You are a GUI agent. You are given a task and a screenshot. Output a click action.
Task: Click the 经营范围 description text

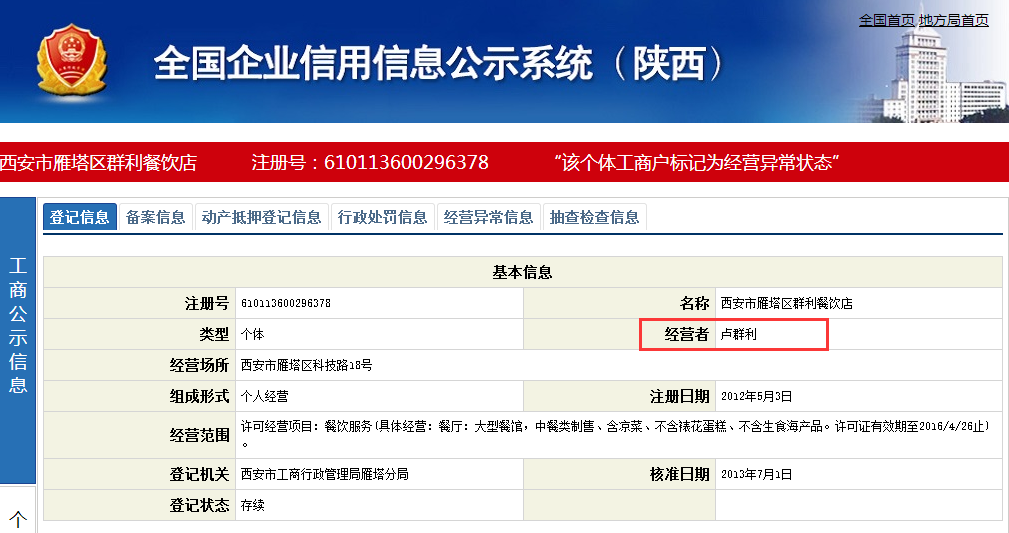coord(616,435)
